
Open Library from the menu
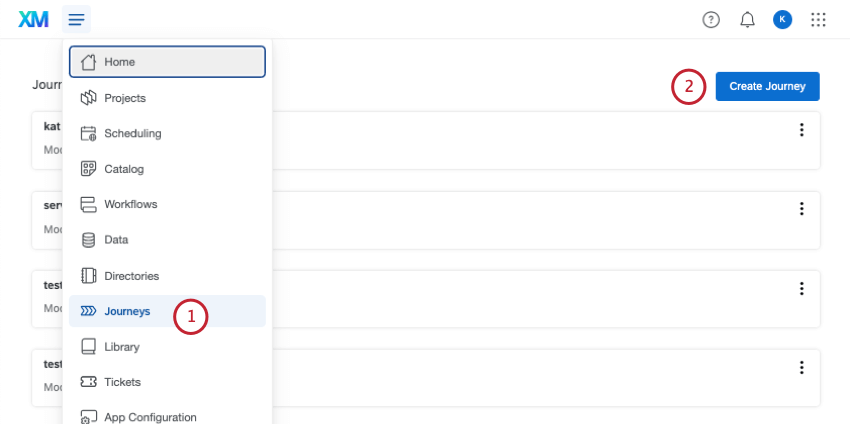click(x=121, y=347)
